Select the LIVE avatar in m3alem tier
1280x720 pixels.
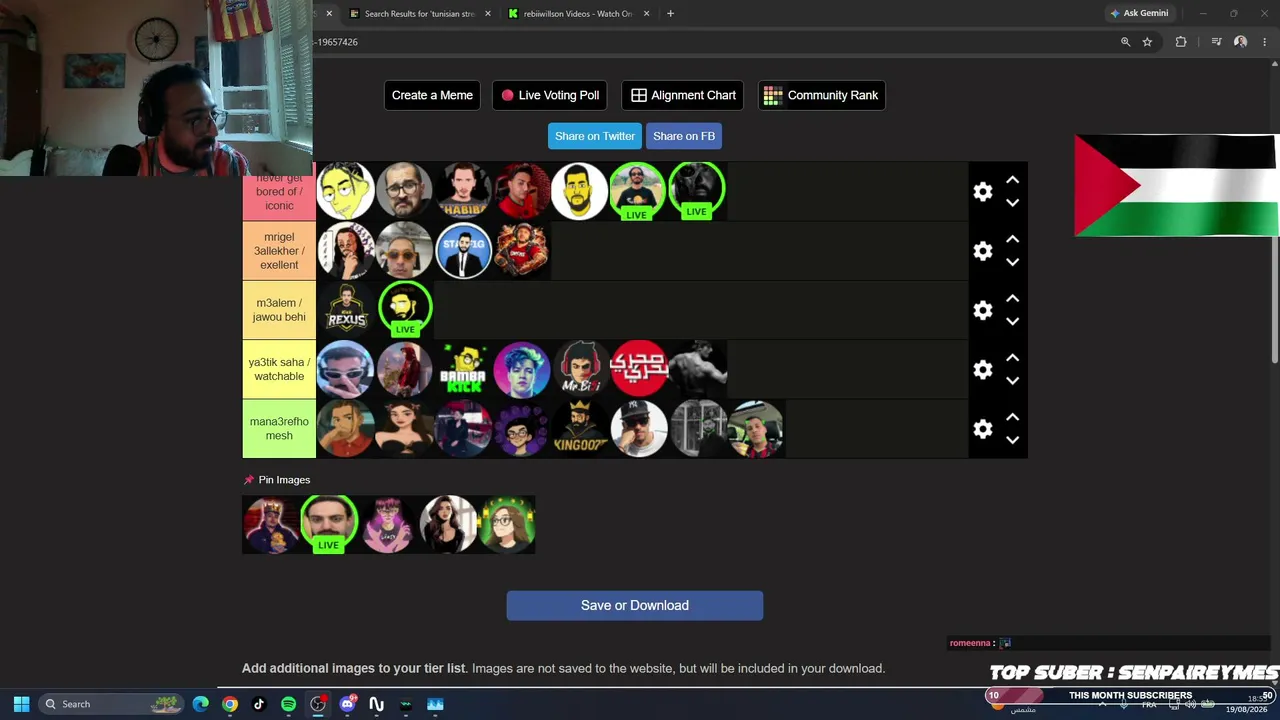click(405, 310)
